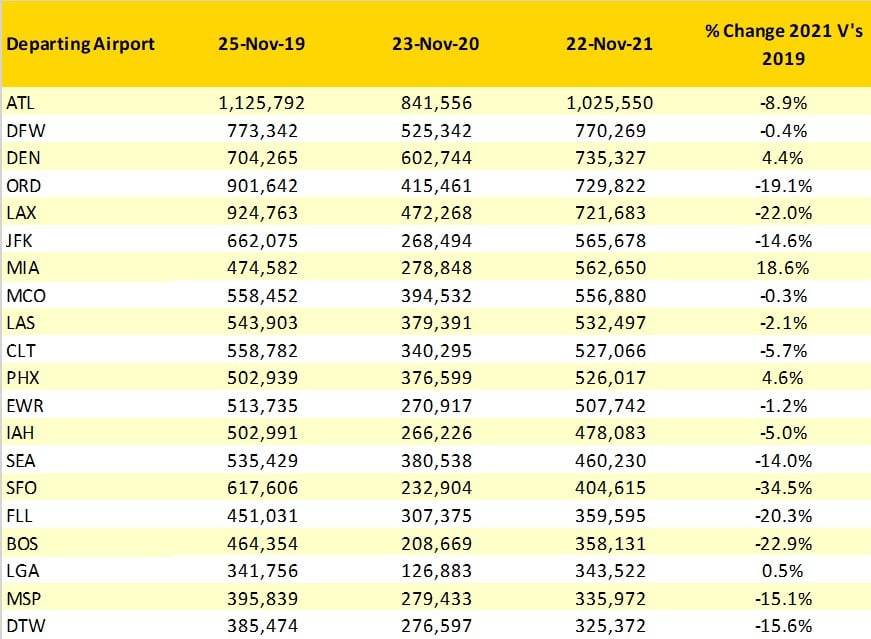Select JFK's 565,678 cell

tap(610, 241)
